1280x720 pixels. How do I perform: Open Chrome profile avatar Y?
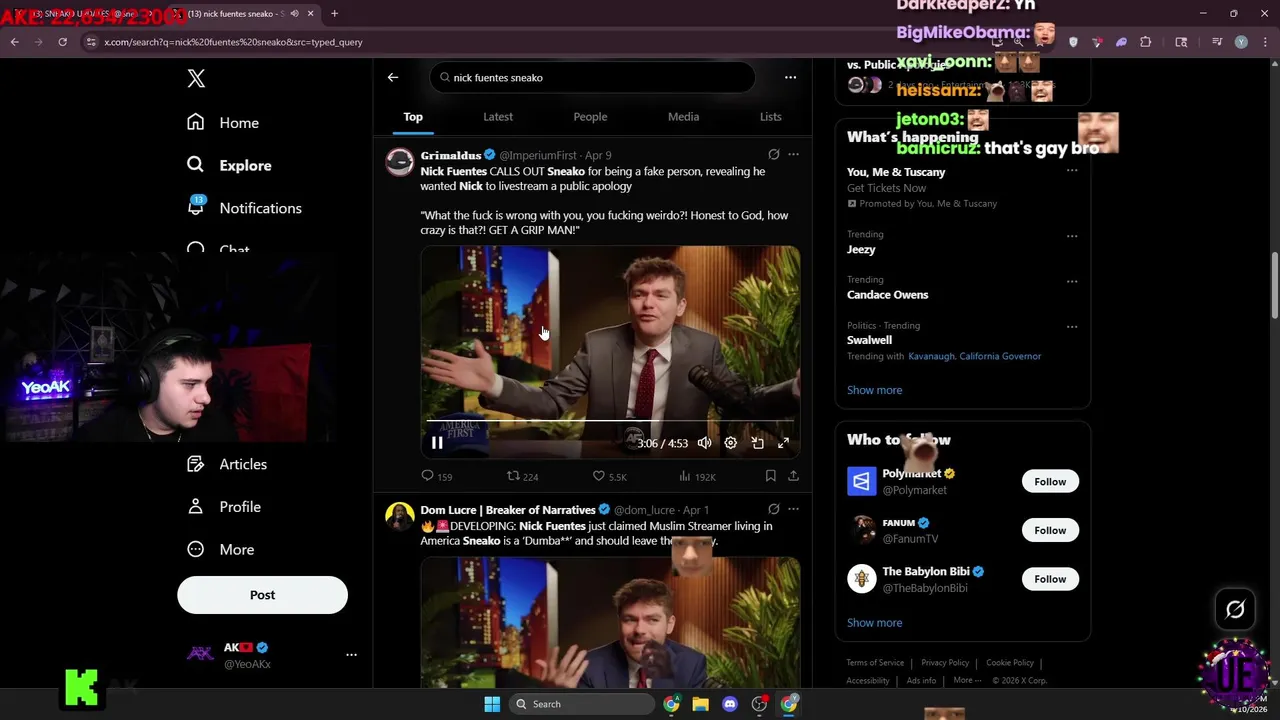(x=1241, y=42)
